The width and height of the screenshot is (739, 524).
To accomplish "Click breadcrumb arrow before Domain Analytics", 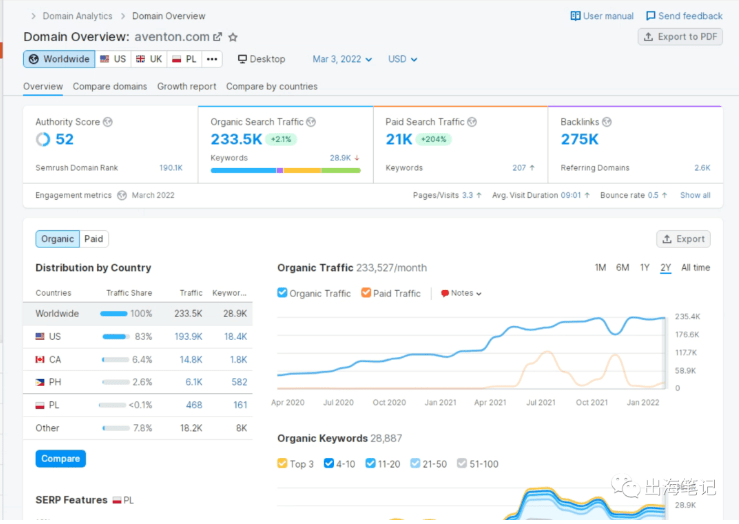I will (33, 16).
